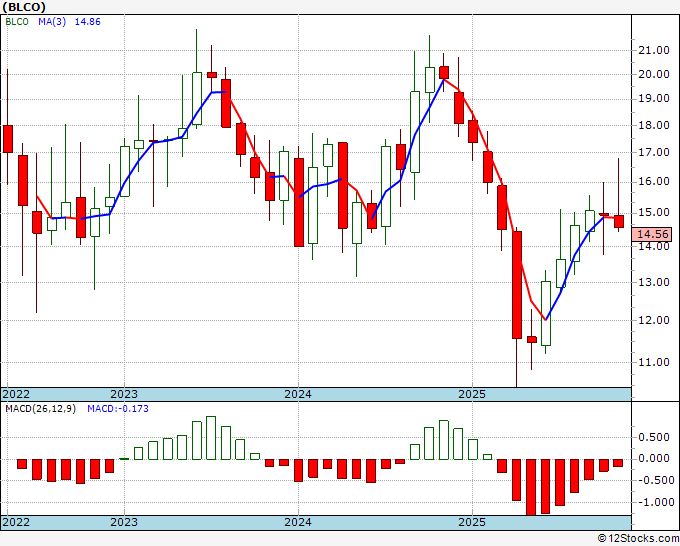The height and width of the screenshot is (546, 680).
Task: Click 2023 on the MACD timeline
Action: 124,522
